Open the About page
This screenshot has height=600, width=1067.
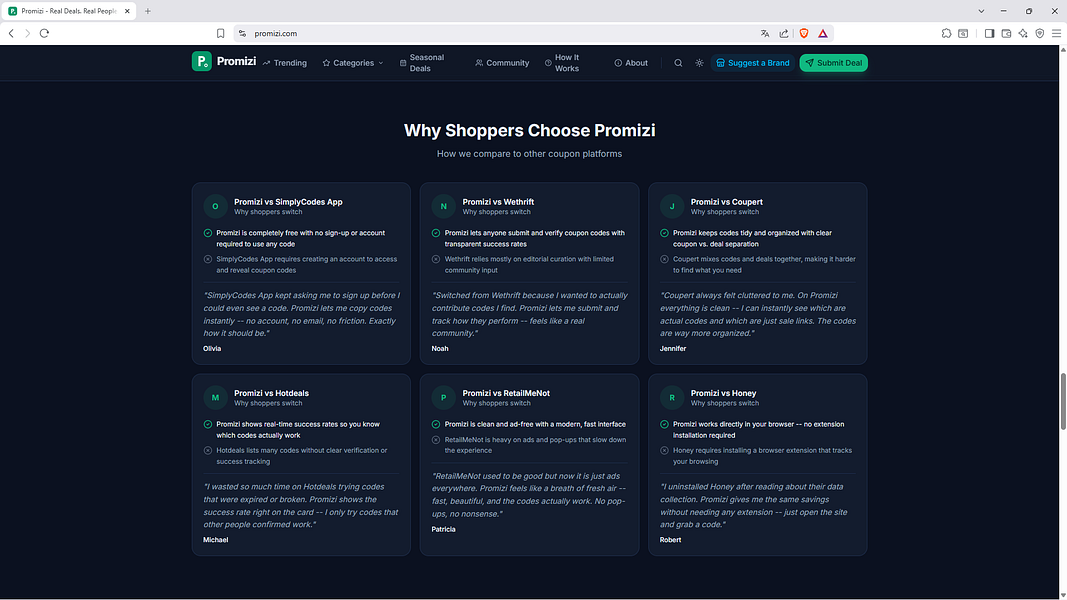[631, 63]
